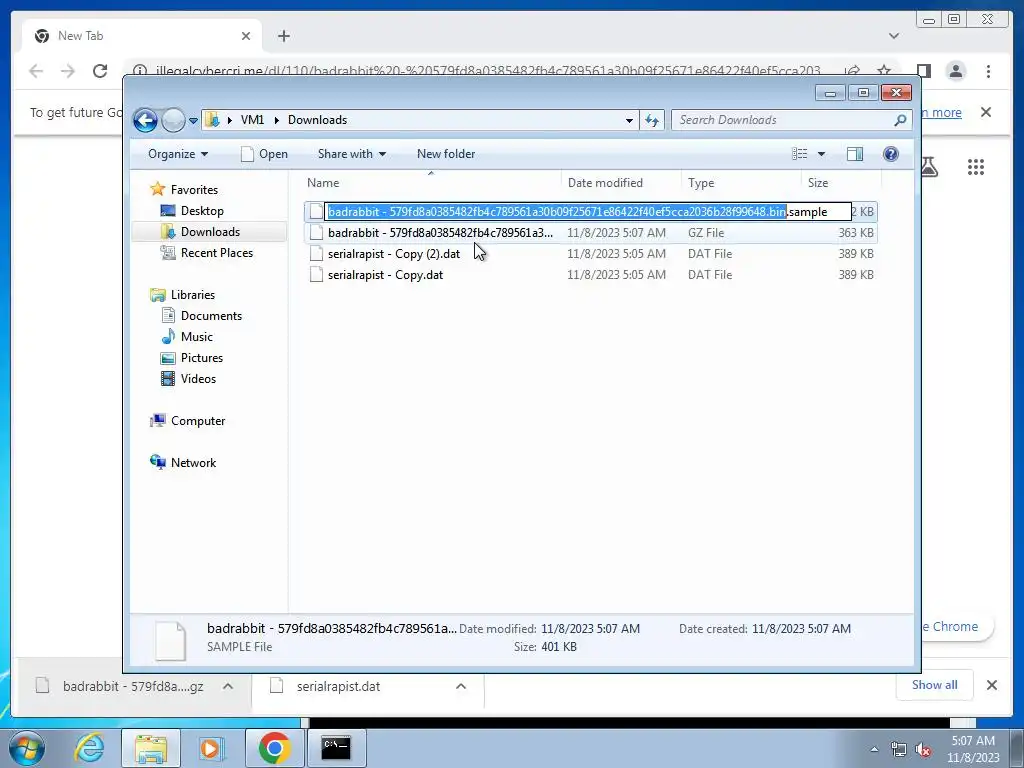The height and width of the screenshot is (768, 1024).
Task: Open the Videos library
Action: pyautogui.click(x=198, y=379)
